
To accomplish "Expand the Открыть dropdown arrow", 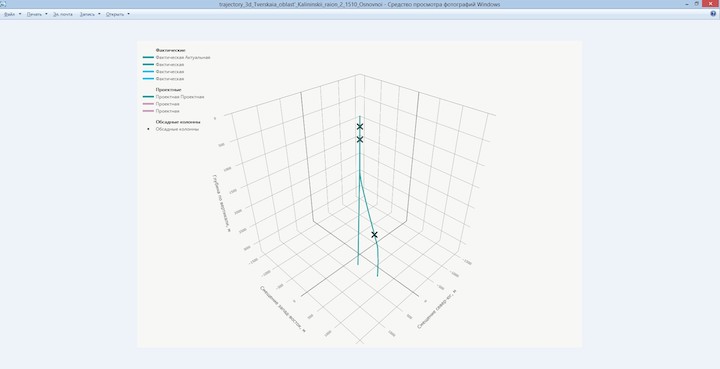I will pos(128,14).
